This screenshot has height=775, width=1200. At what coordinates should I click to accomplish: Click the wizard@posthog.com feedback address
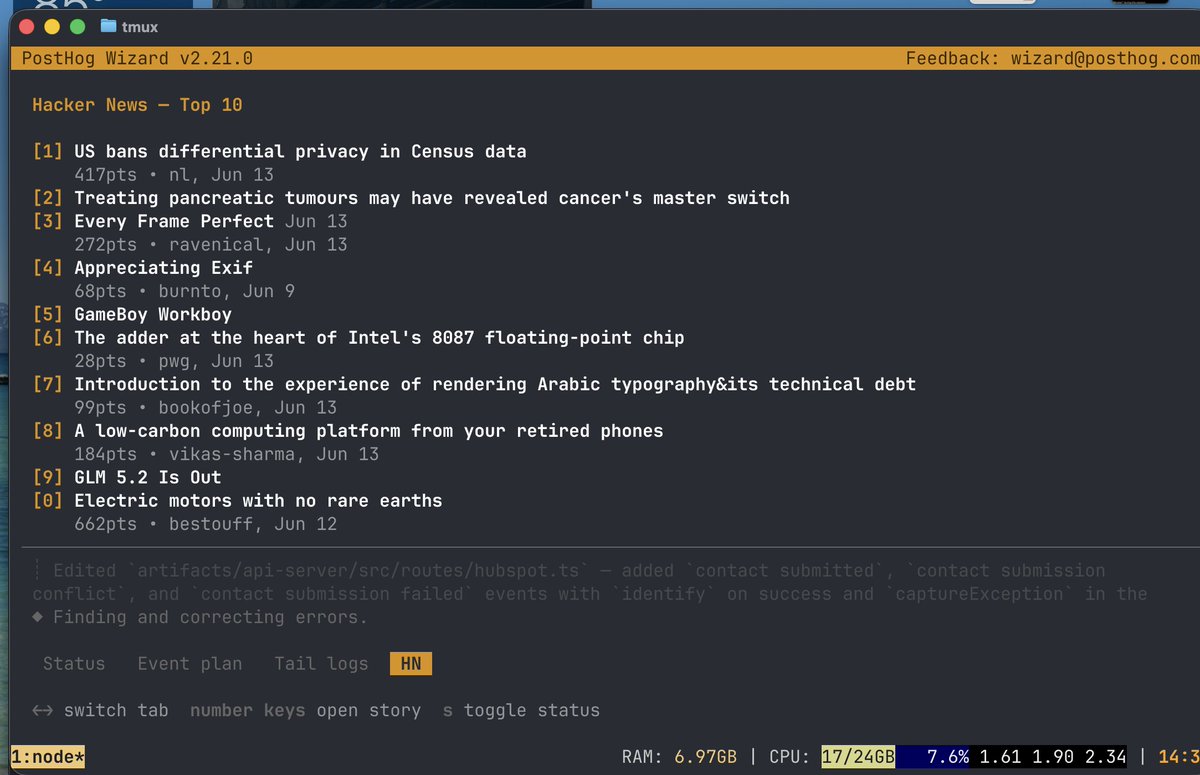click(x=1103, y=59)
